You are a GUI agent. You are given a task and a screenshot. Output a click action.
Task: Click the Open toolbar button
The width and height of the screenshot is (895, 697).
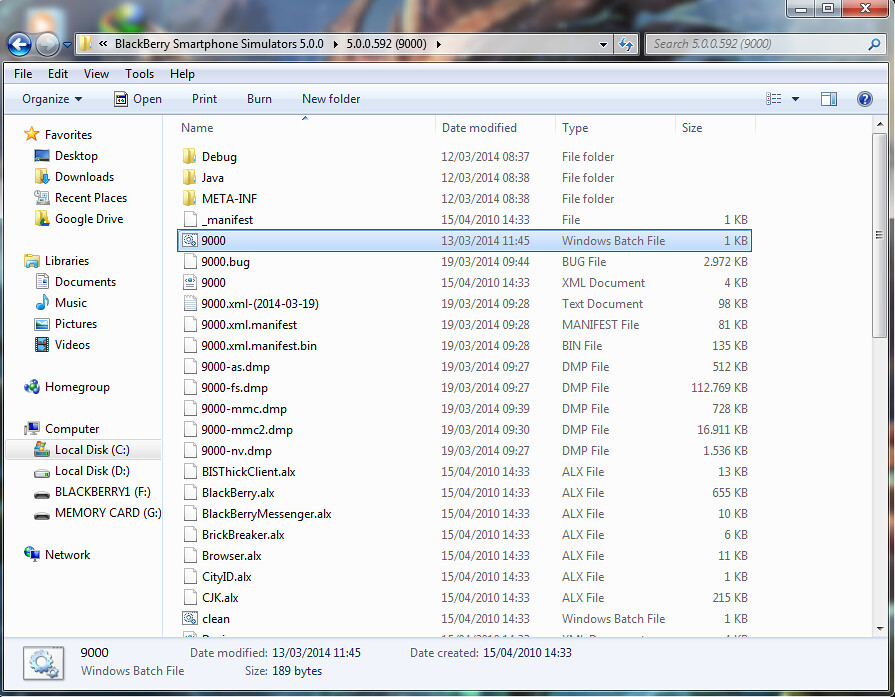[x=138, y=99]
